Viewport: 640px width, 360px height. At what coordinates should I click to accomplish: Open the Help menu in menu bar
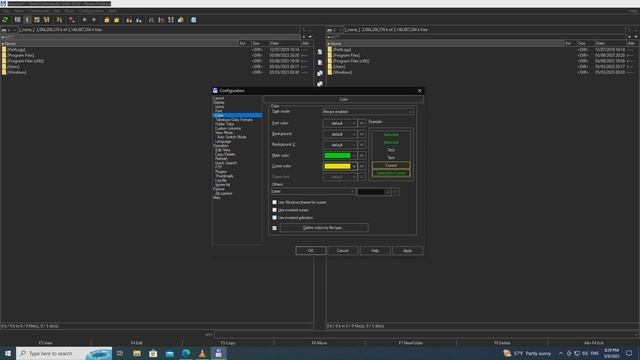point(633,11)
